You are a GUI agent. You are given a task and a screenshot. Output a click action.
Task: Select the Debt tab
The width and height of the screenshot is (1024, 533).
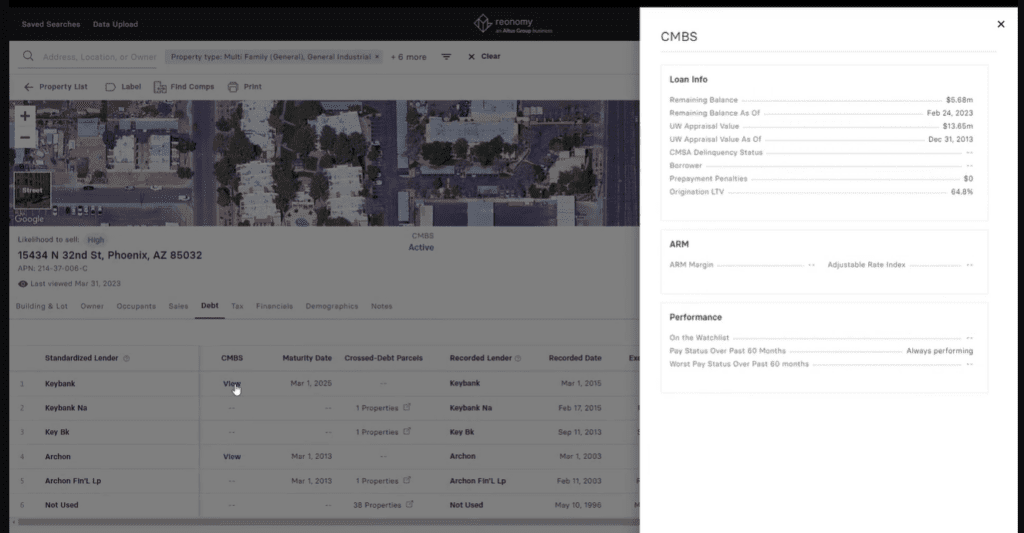[x=210, y=306]
